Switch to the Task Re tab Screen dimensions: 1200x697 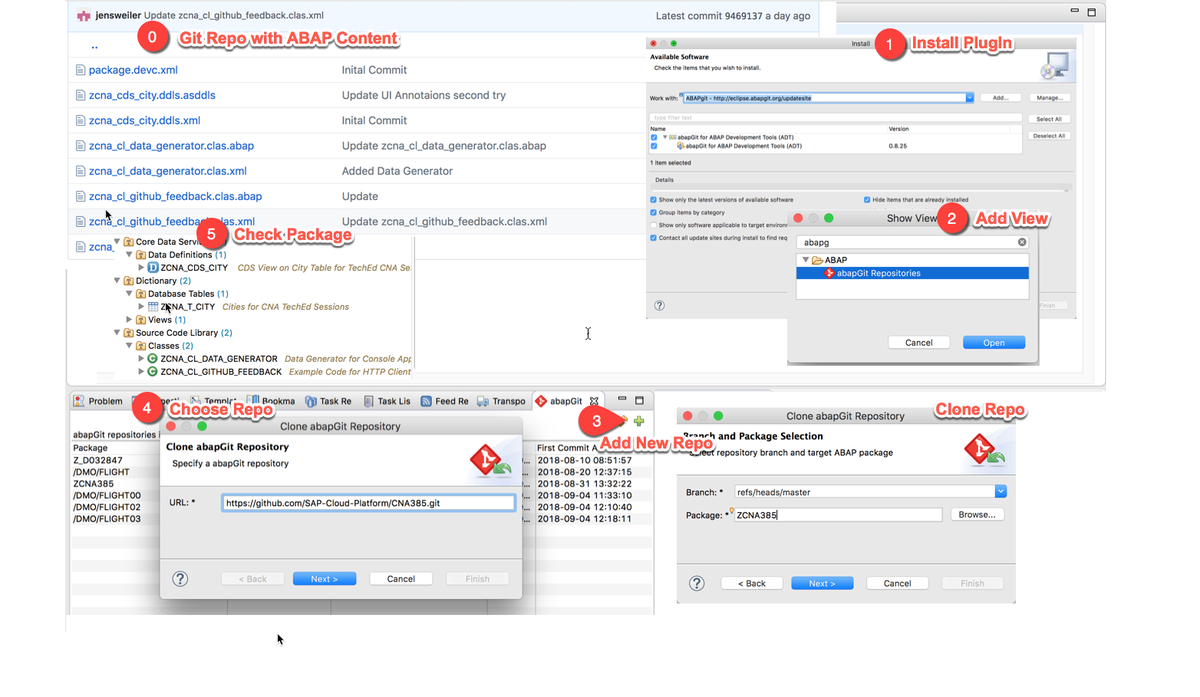coord(327,401)
